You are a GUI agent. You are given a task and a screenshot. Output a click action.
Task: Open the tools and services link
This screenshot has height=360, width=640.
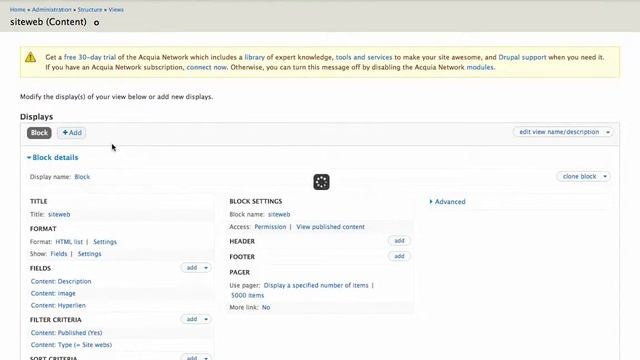(x=364, y=57)
